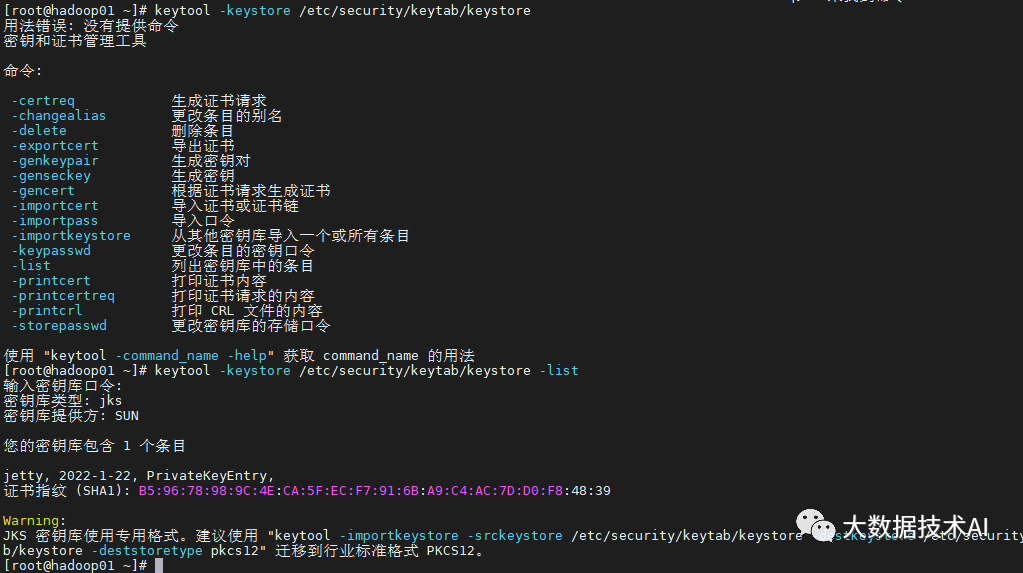Click the -importkeystore command in the list
The image size is (1023, 573).
pos(71,236)
